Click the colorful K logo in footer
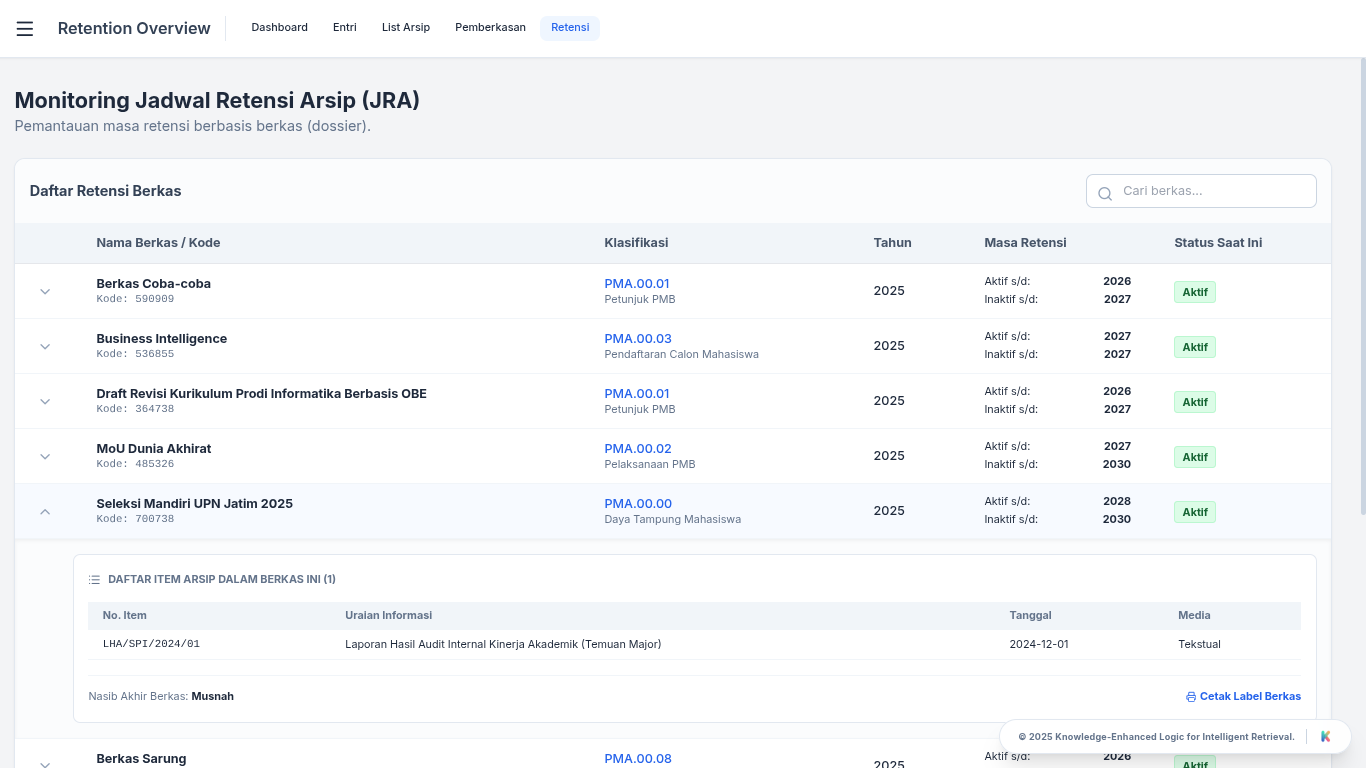This screenshot has height=768, width=1366. 1326,737
